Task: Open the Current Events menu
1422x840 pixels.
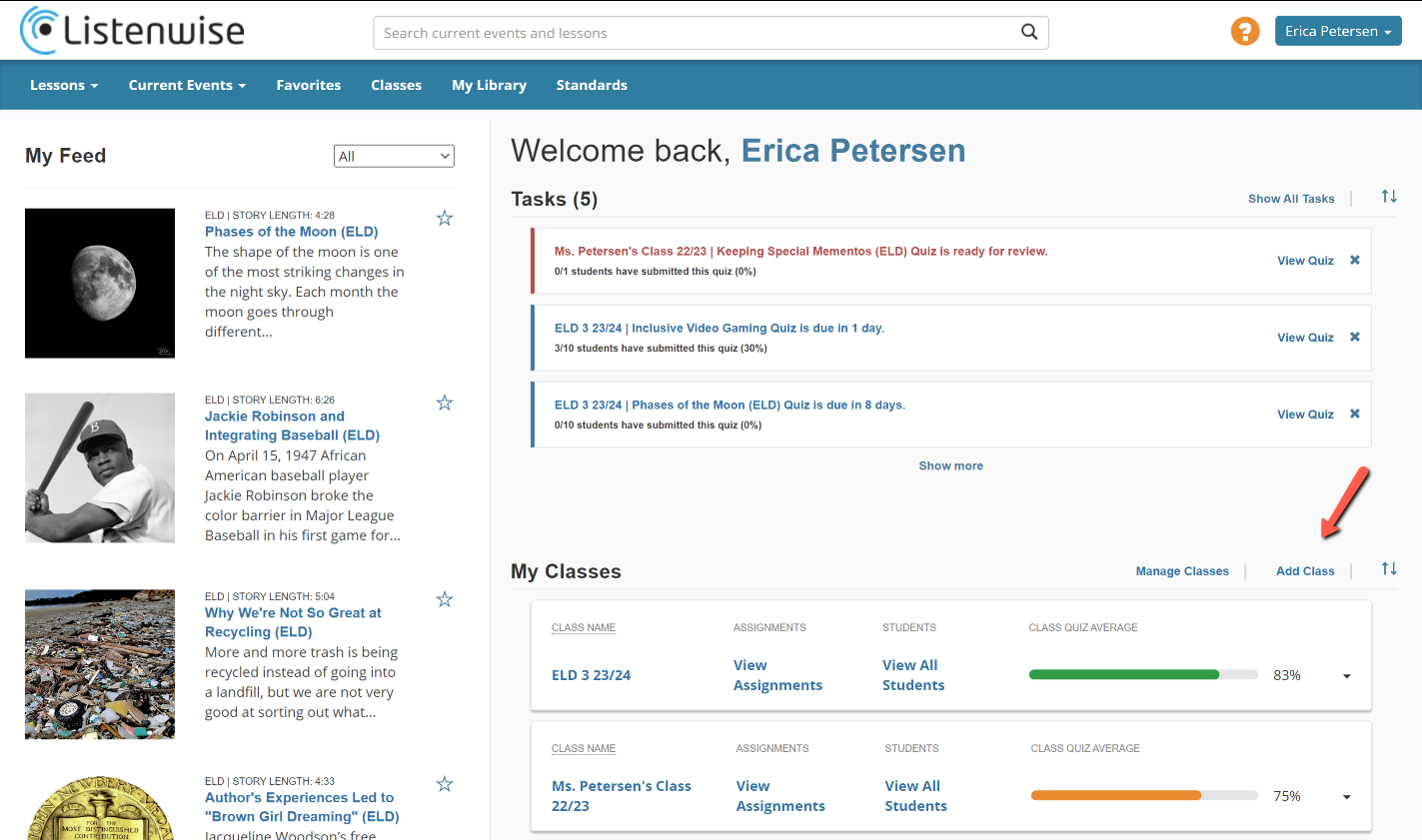Action: [x=187, y=85]
